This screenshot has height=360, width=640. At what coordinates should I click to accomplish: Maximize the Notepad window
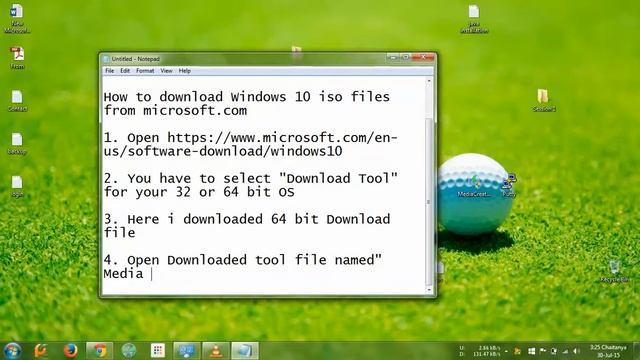point(405,58)
